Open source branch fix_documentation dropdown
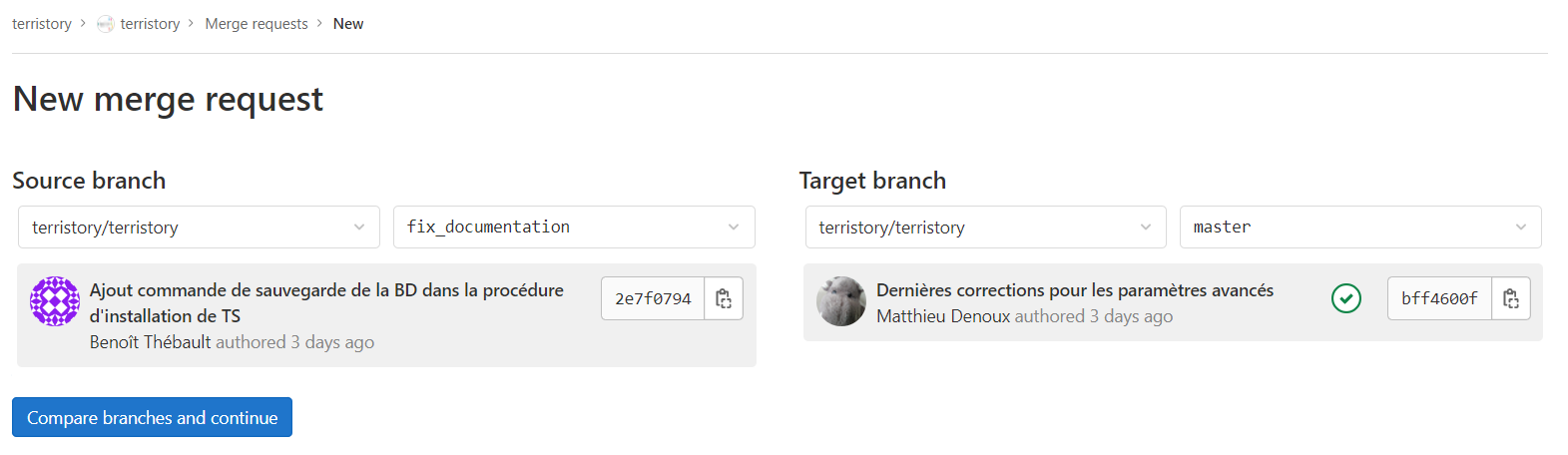 574,227
